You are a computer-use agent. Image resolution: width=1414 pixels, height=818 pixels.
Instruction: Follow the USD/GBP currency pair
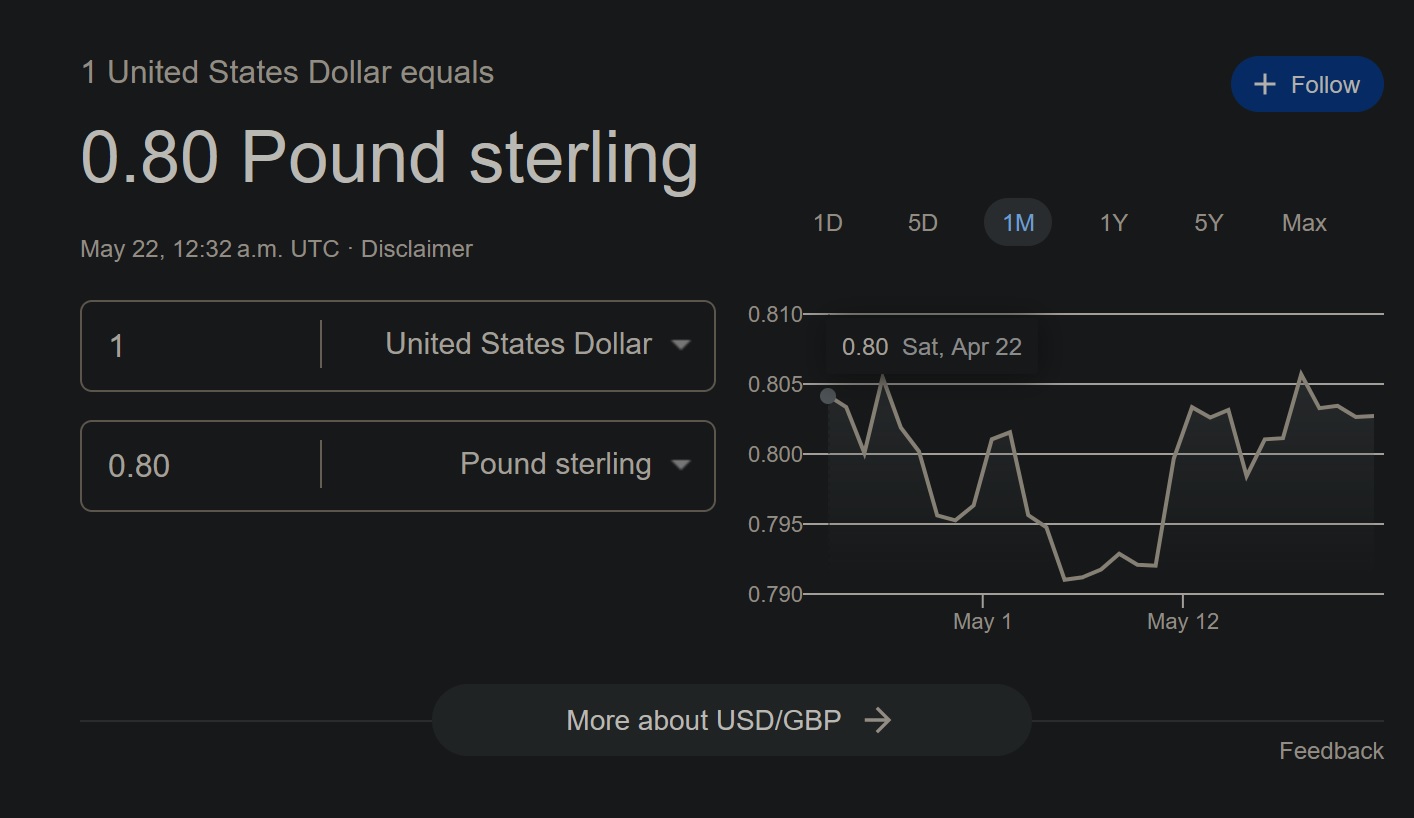pos(1307,85)
